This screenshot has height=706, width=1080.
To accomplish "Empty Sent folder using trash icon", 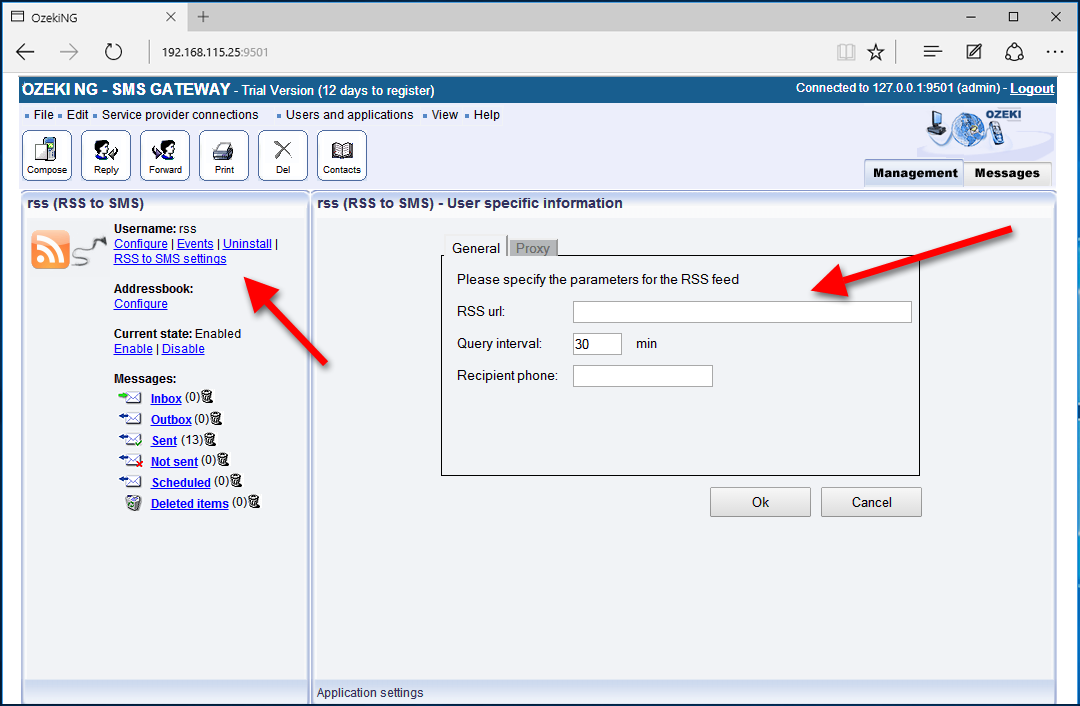I will coord(210,439).
